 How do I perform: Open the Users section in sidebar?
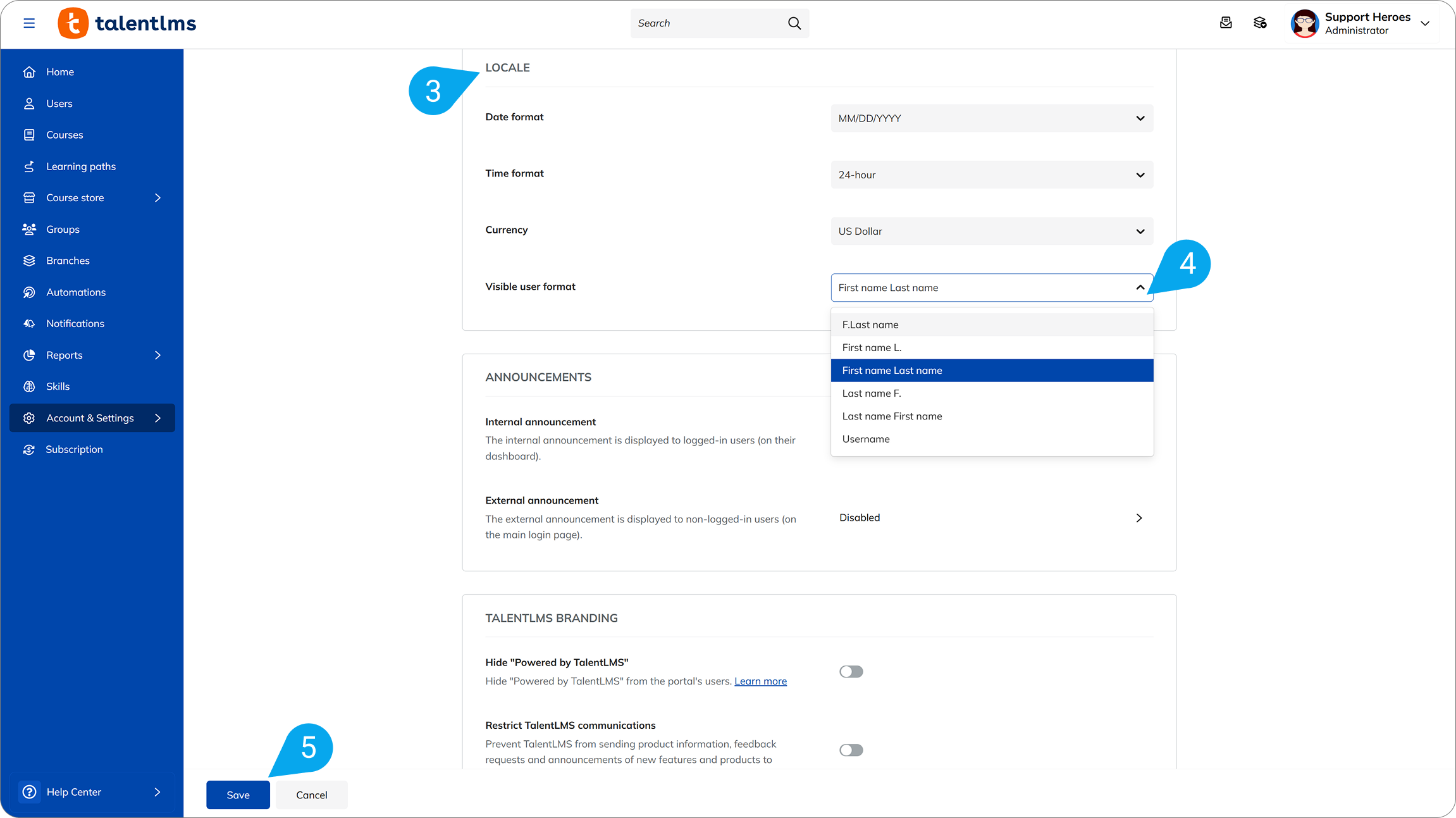click(59, 103)
